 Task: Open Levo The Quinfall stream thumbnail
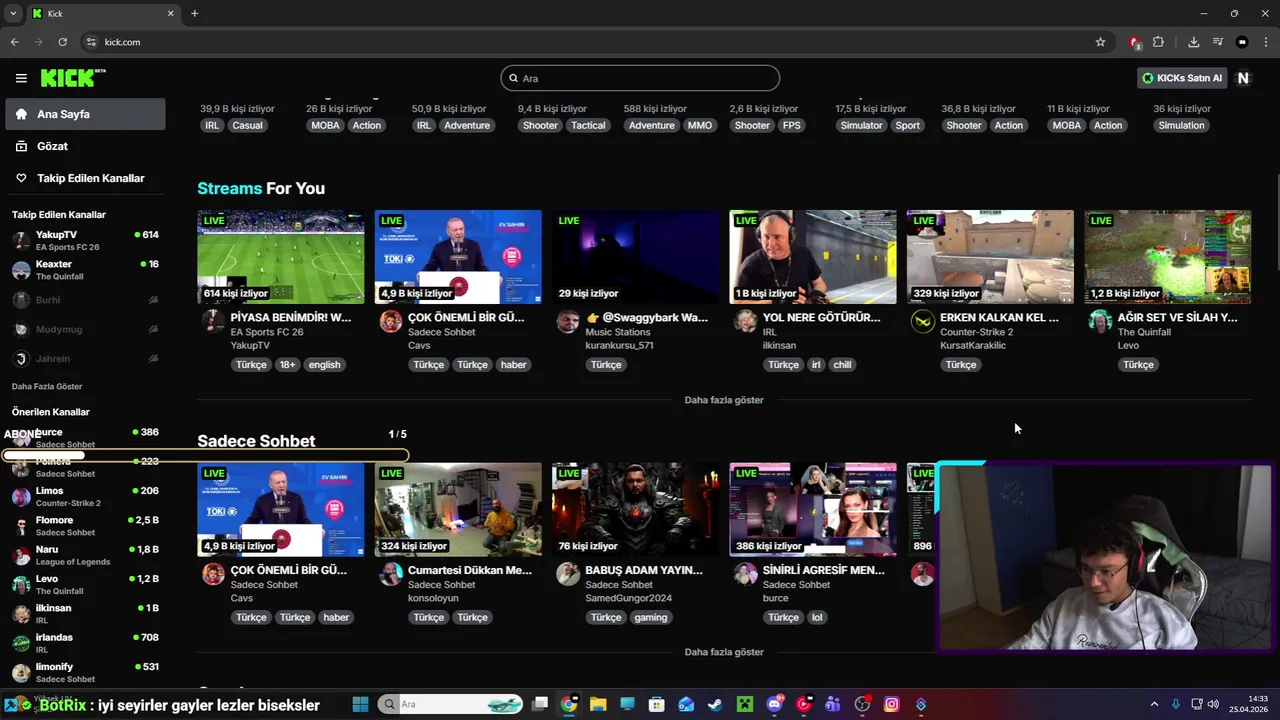tap(1168, 257)
